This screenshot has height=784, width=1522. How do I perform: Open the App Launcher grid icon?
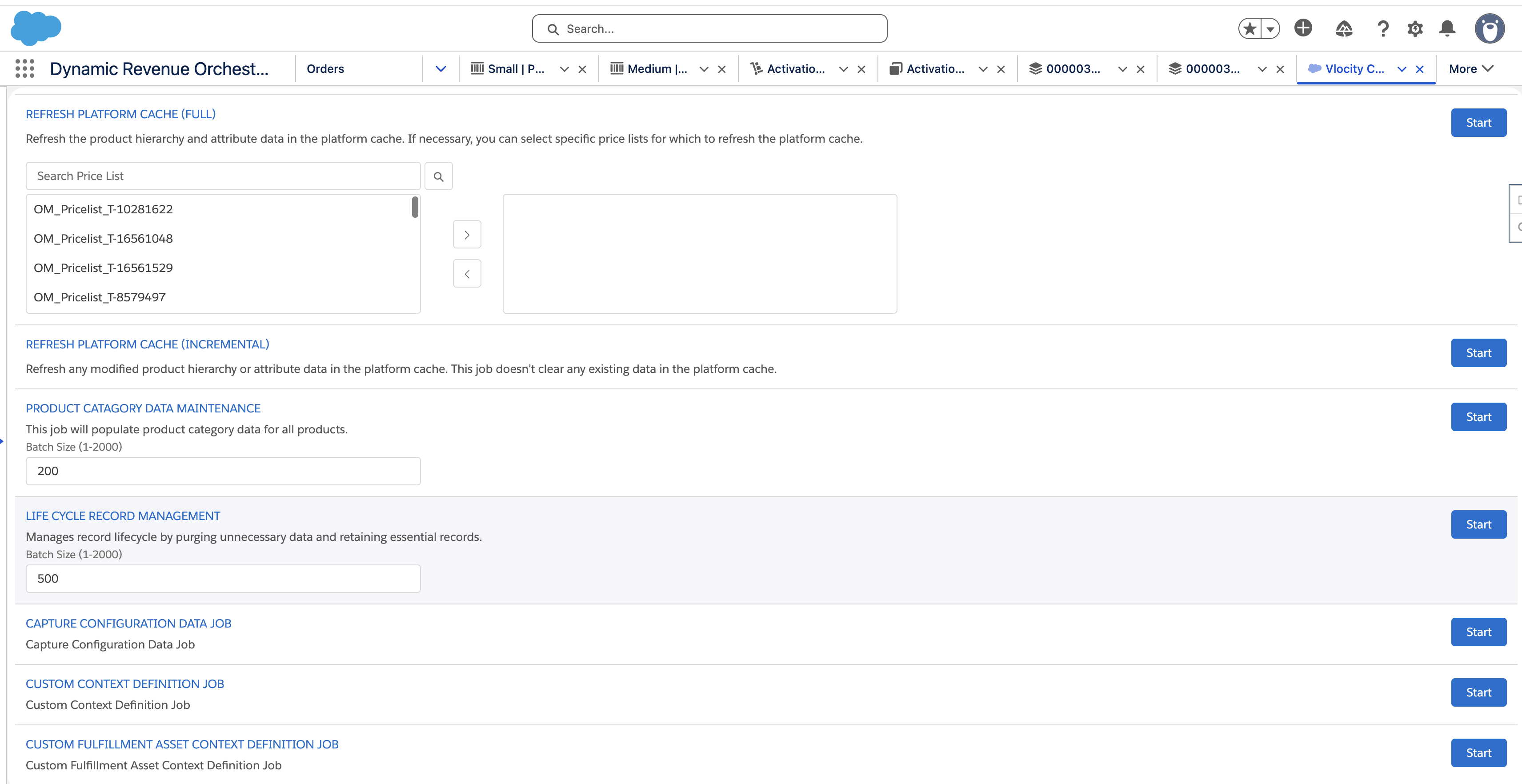click(x=25, y=68)
